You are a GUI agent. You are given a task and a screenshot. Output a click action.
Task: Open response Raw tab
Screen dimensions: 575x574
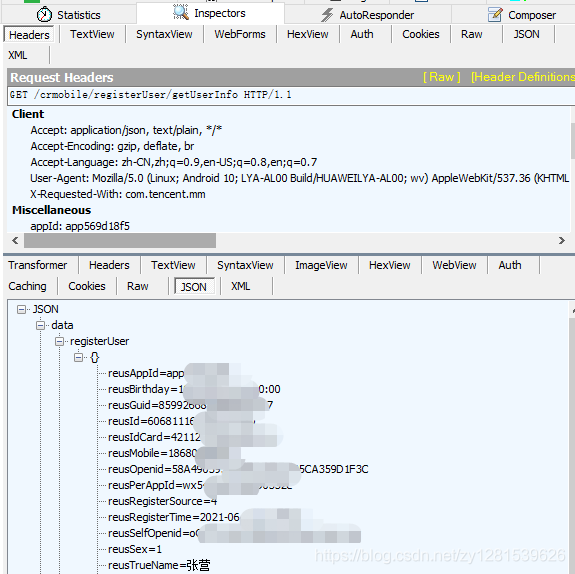click(x=138, y=286)
